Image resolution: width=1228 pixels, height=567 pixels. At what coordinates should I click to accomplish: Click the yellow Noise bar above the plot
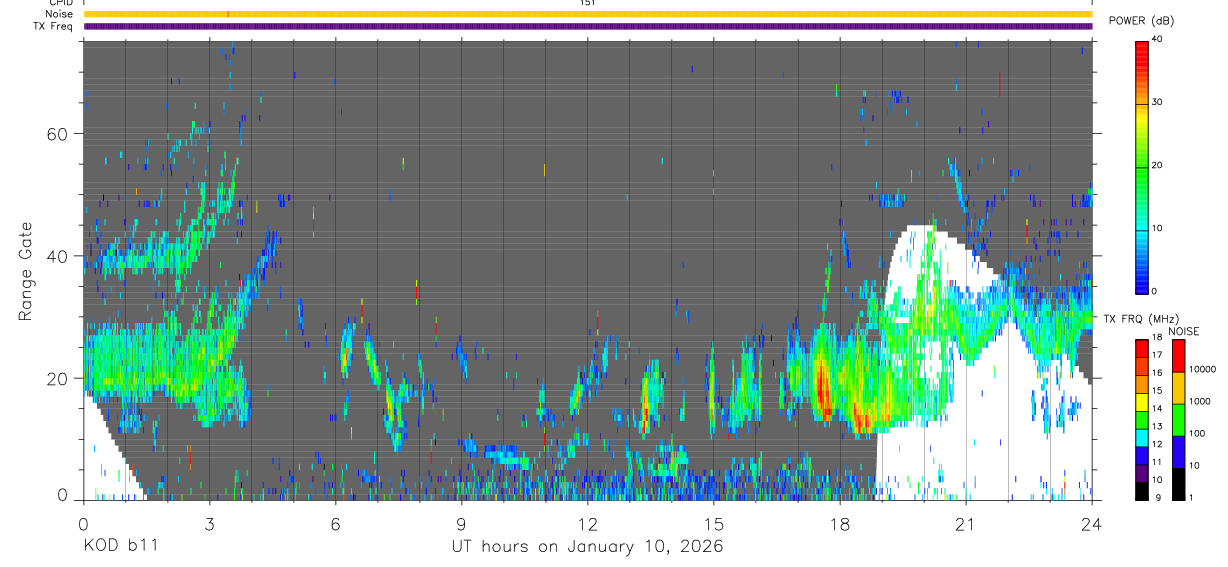588,14
